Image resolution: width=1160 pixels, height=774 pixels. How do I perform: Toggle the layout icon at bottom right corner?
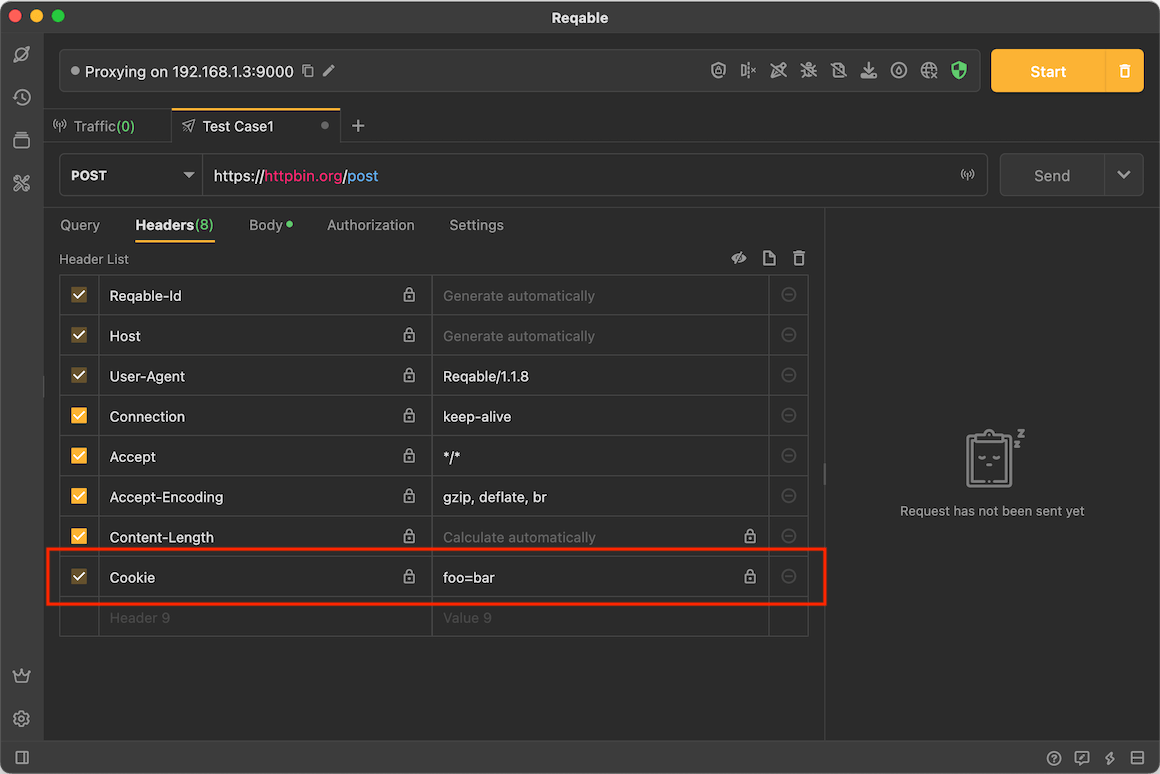click(x=1138, y=758)
